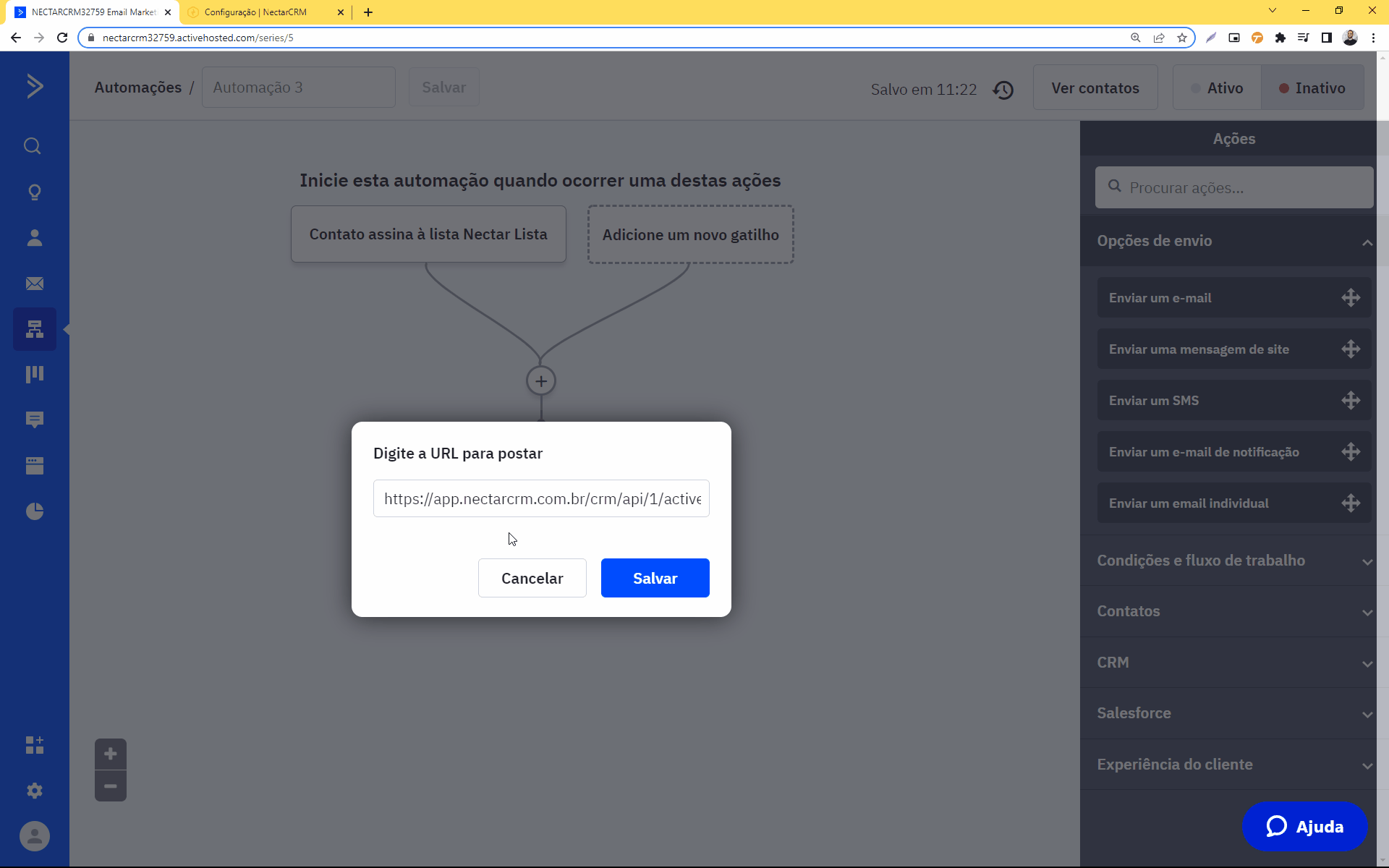
Task: Grab drag handle for Enviar um e-mail
Action: [x=1351, y=298]
